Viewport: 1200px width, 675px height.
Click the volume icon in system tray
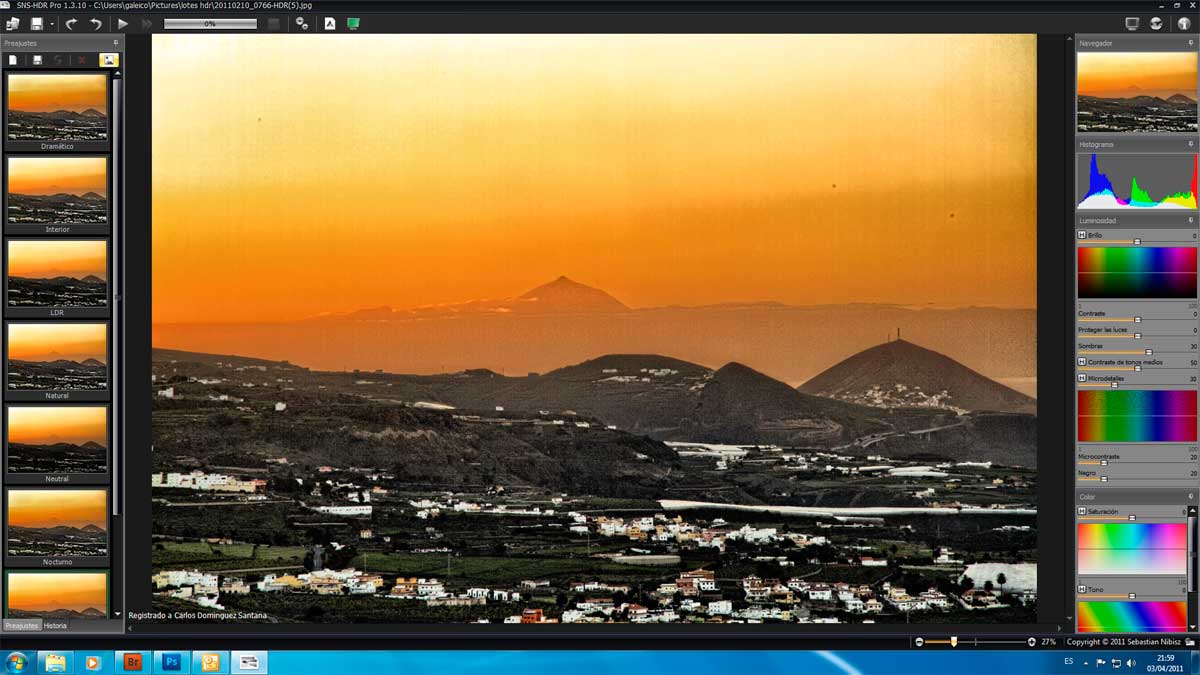[x=1131, y=662]
